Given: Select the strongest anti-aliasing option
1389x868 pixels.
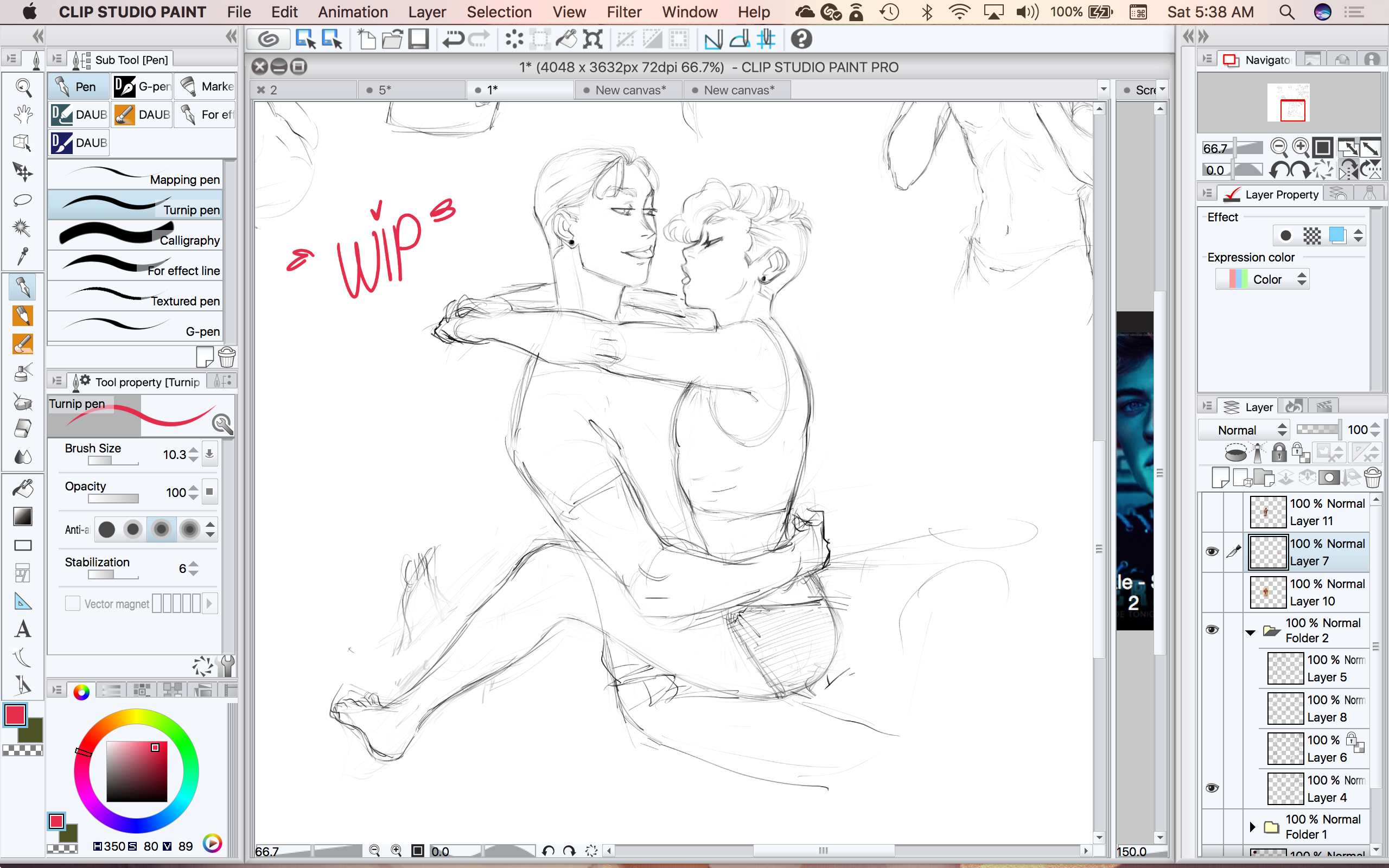Looking at the screenshot, I should click(x=189, y=529).
